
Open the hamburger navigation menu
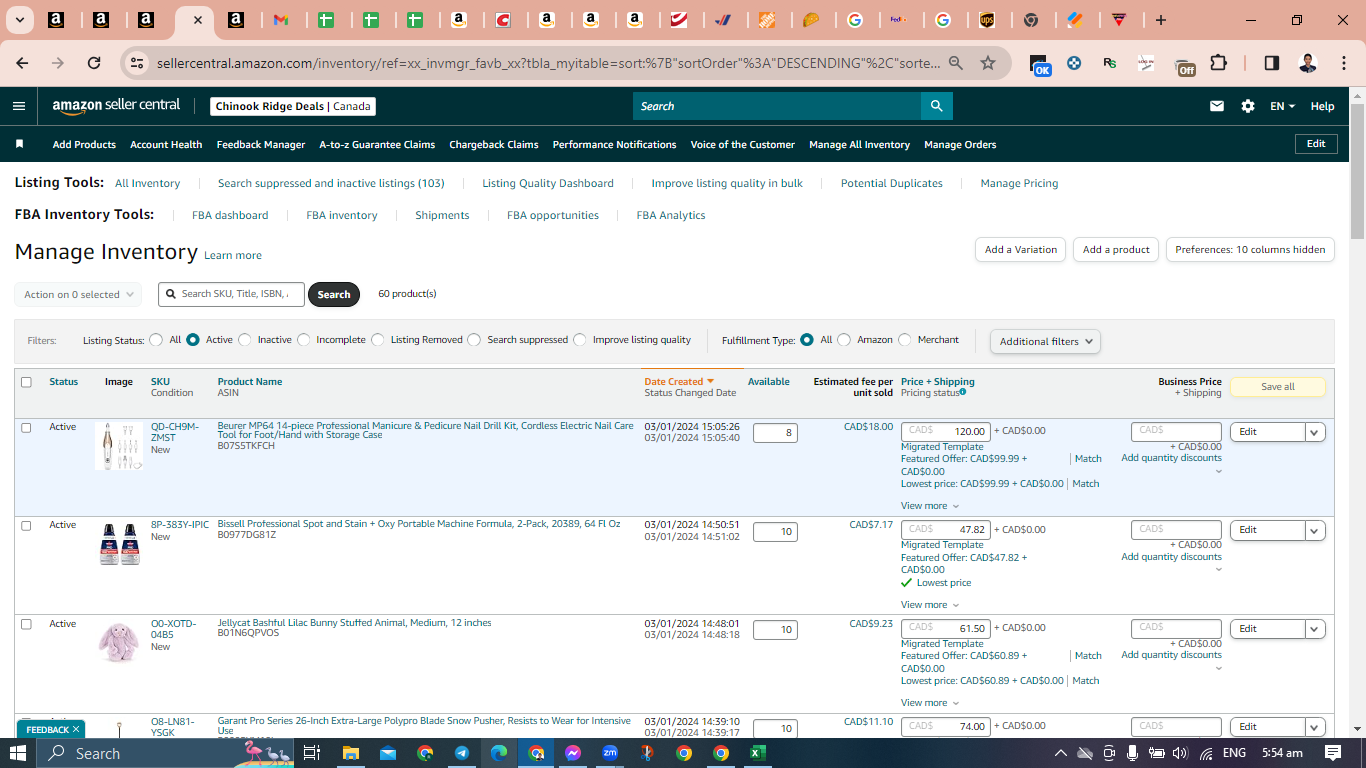tap(19, 106)
